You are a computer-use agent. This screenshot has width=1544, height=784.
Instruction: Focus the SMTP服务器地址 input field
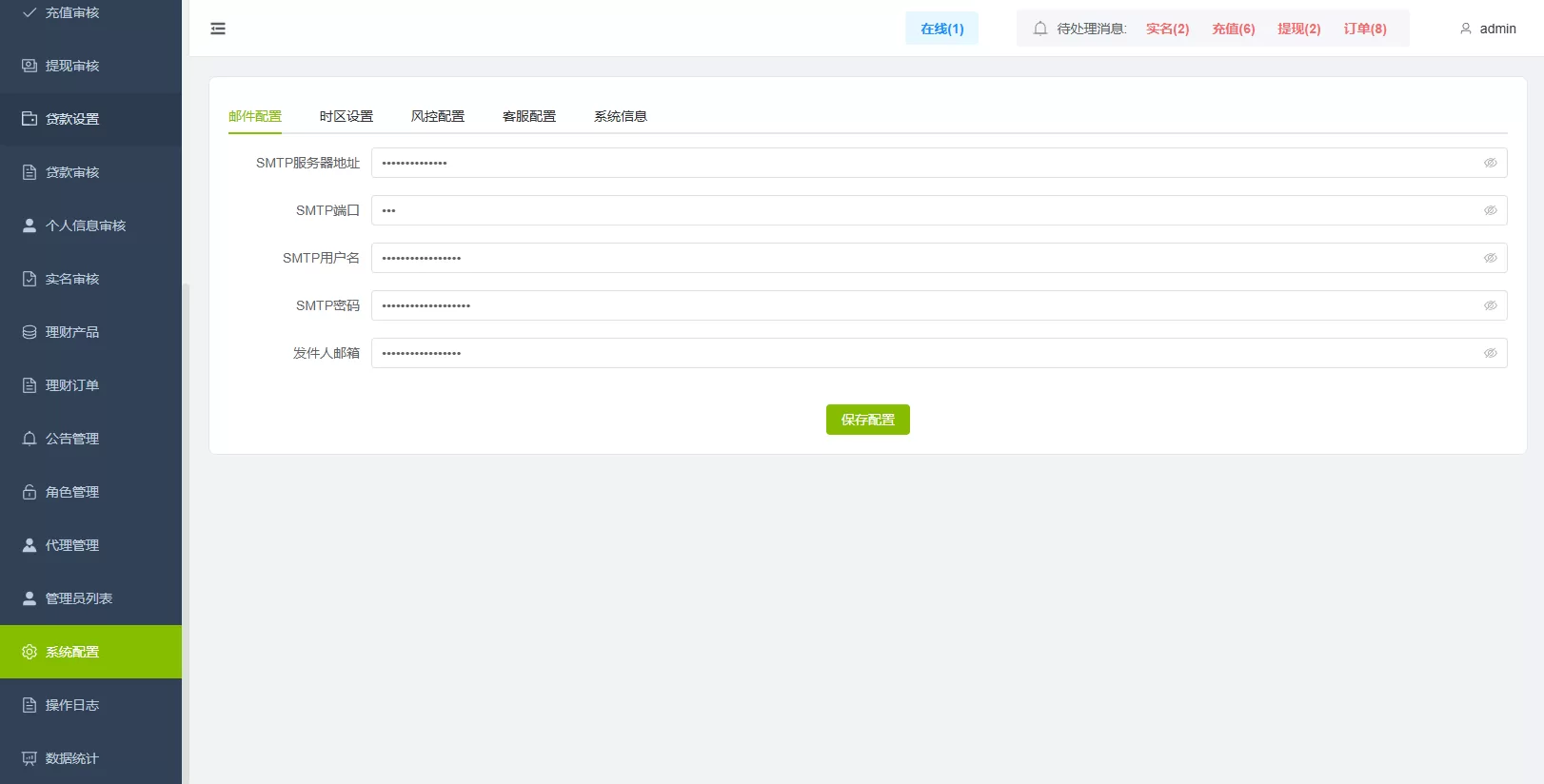point(940,163)
